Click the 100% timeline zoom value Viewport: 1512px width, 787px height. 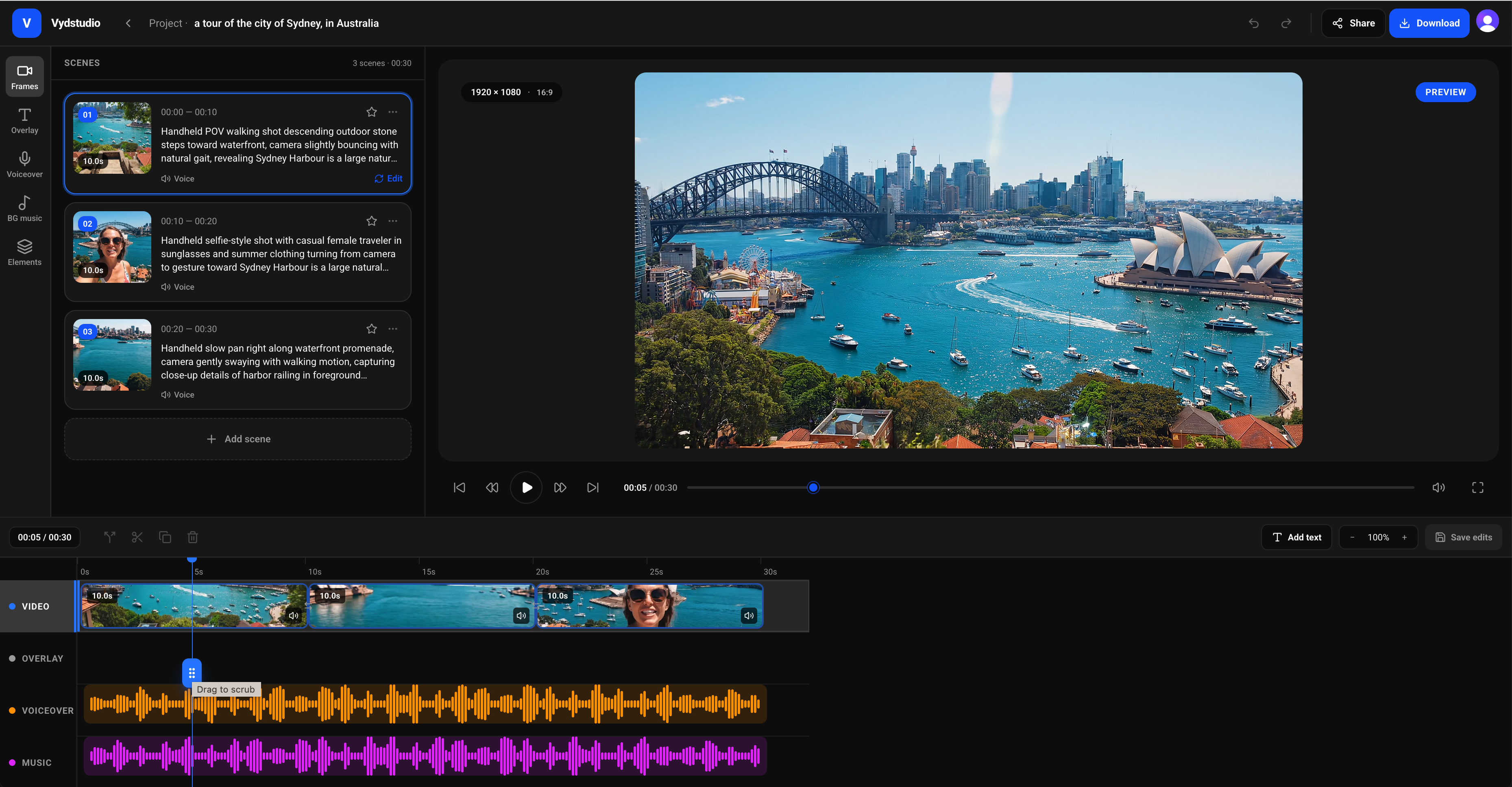[1378, 538]
